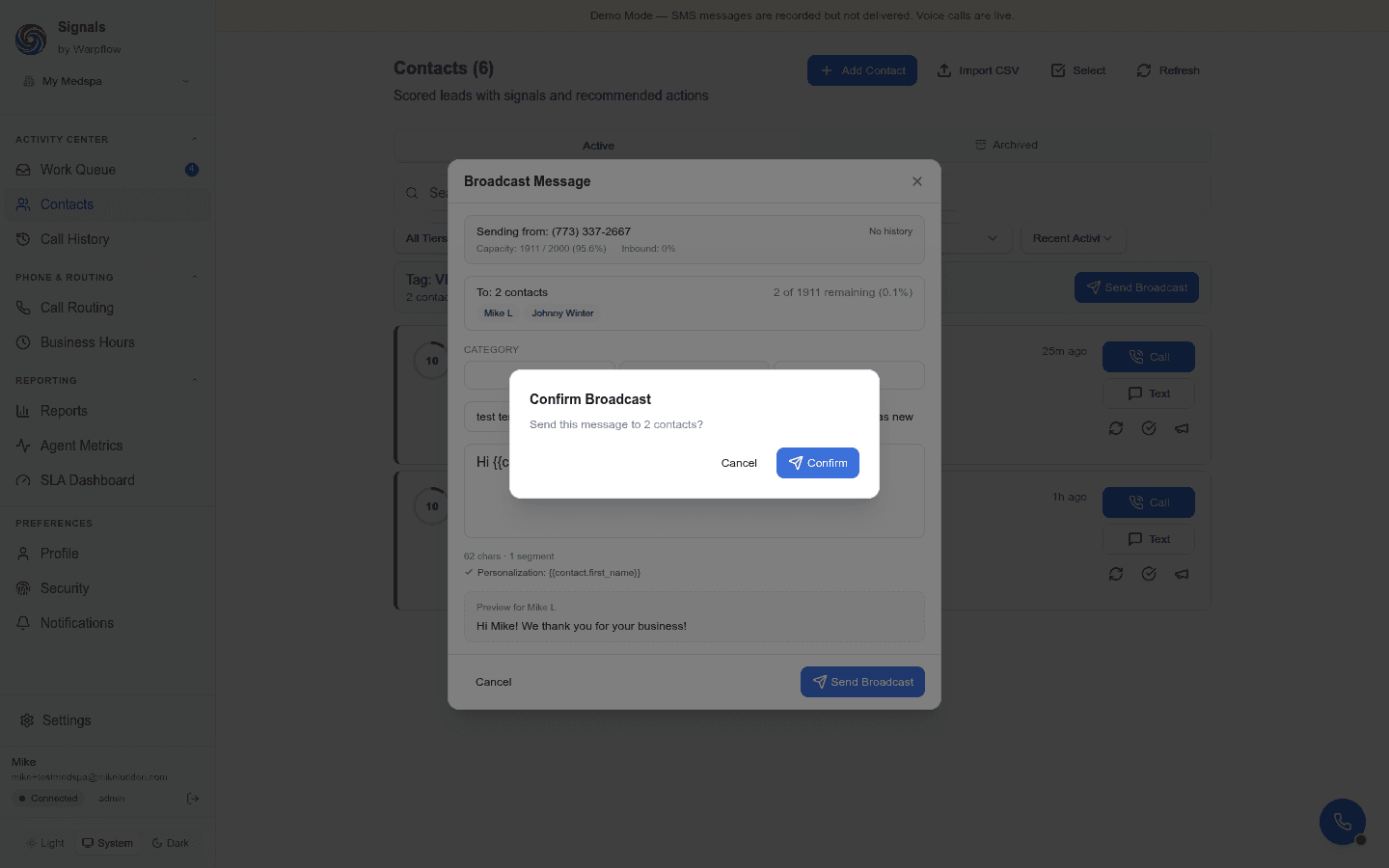Cancel the Confirm Broadcast dialog
1389x868 pixels.
(x=739, y=463)
